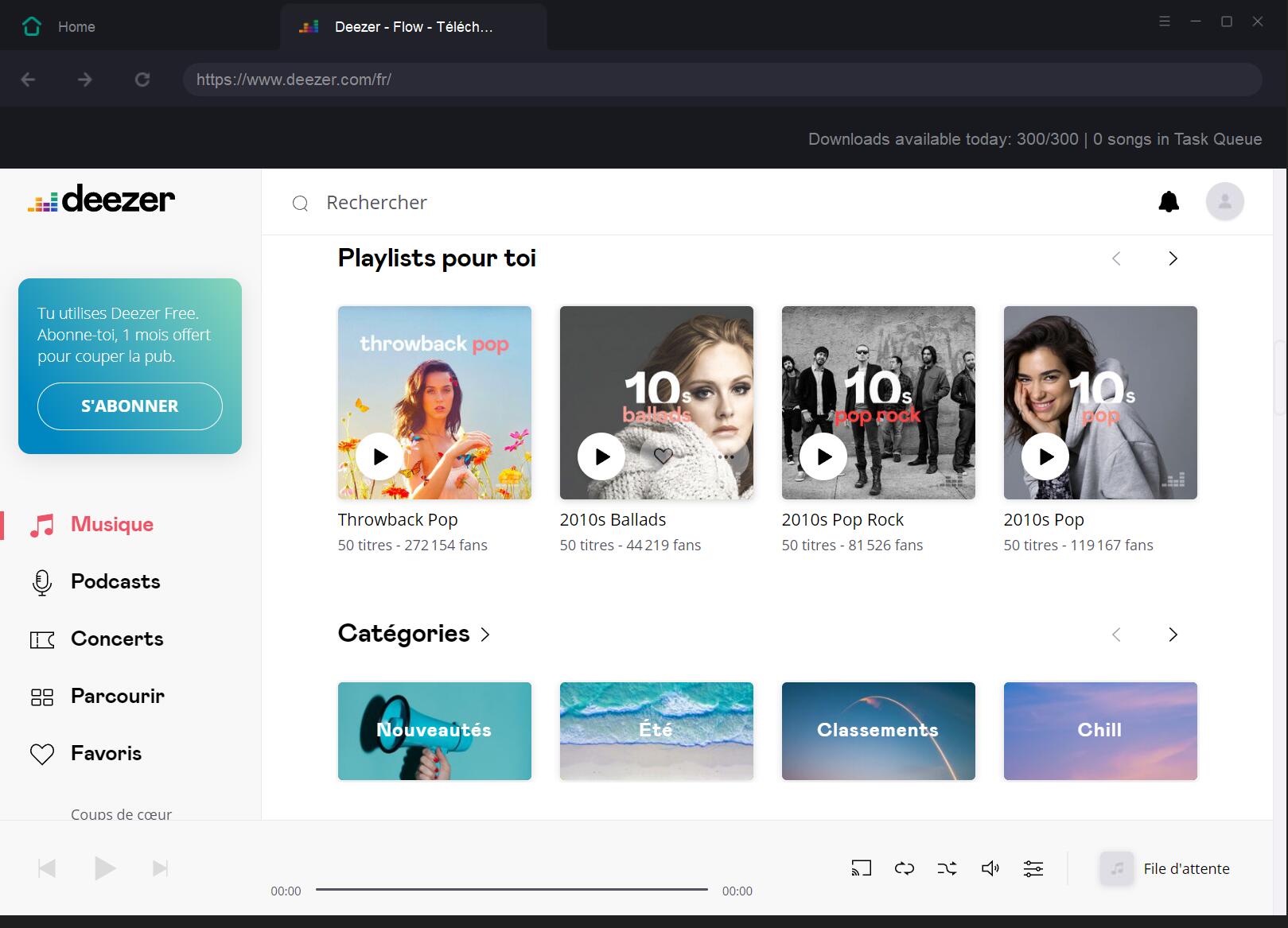
Task: Open the 2010s Pop title link
Action: 1044,520
